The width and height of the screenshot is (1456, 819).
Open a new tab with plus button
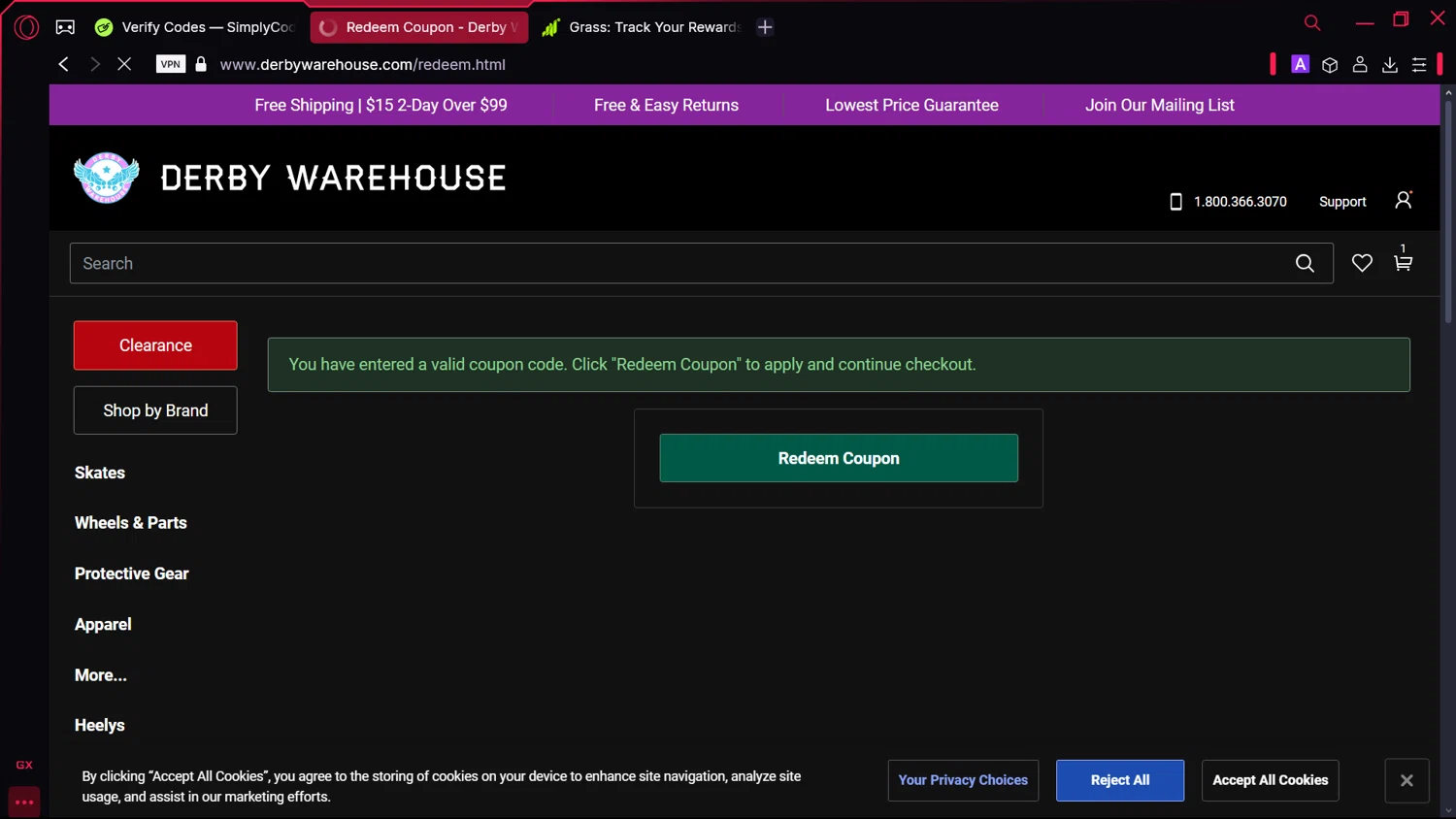click(765, 27)
